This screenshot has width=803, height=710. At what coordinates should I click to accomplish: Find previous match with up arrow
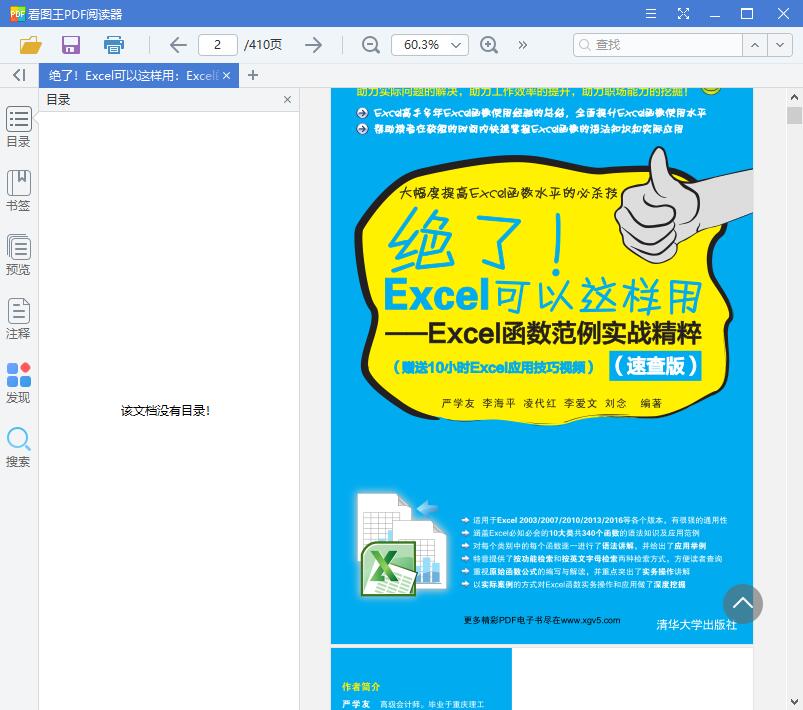click(x=755, y=45)
